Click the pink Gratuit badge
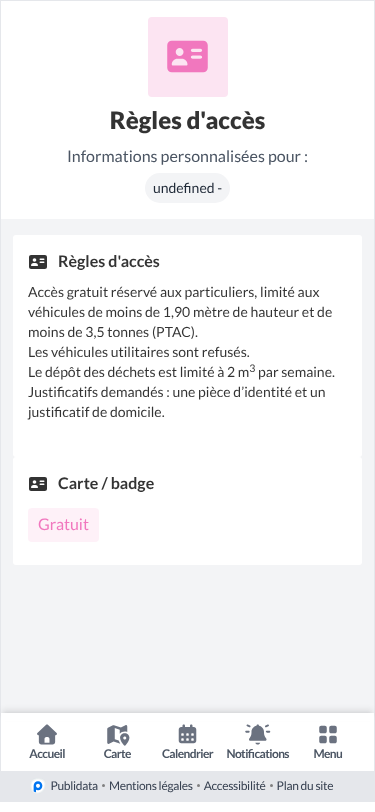This screenshot has height=812, width=375. (63, 525)
